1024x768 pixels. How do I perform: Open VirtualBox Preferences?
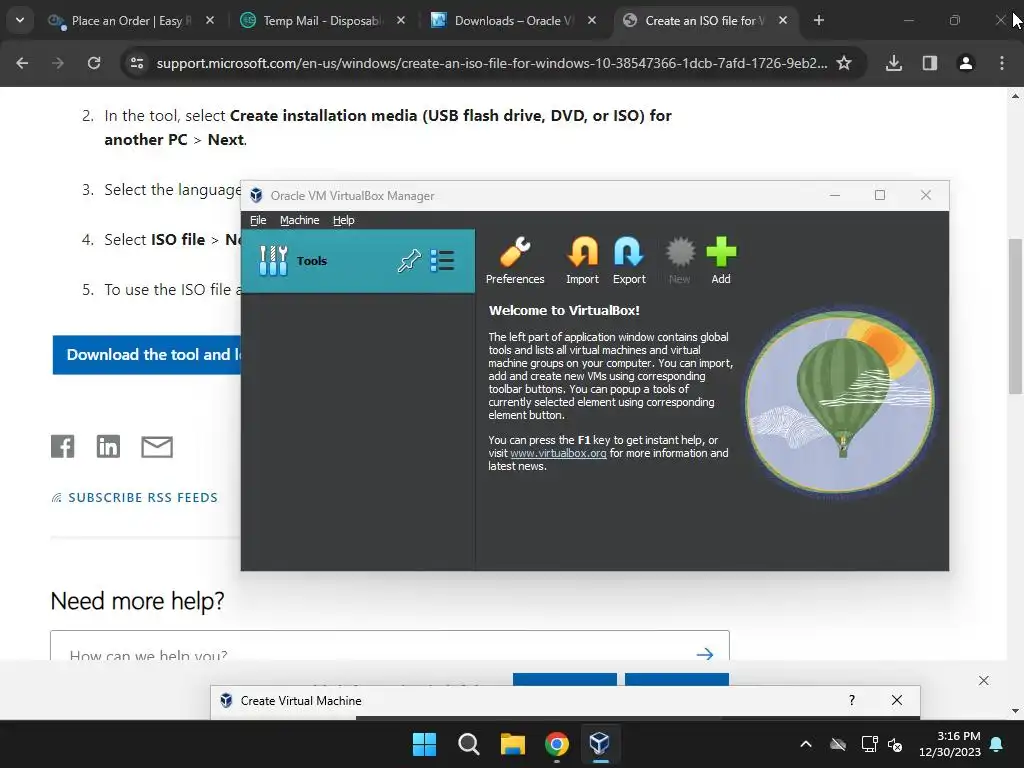click(x=515, y=260)
